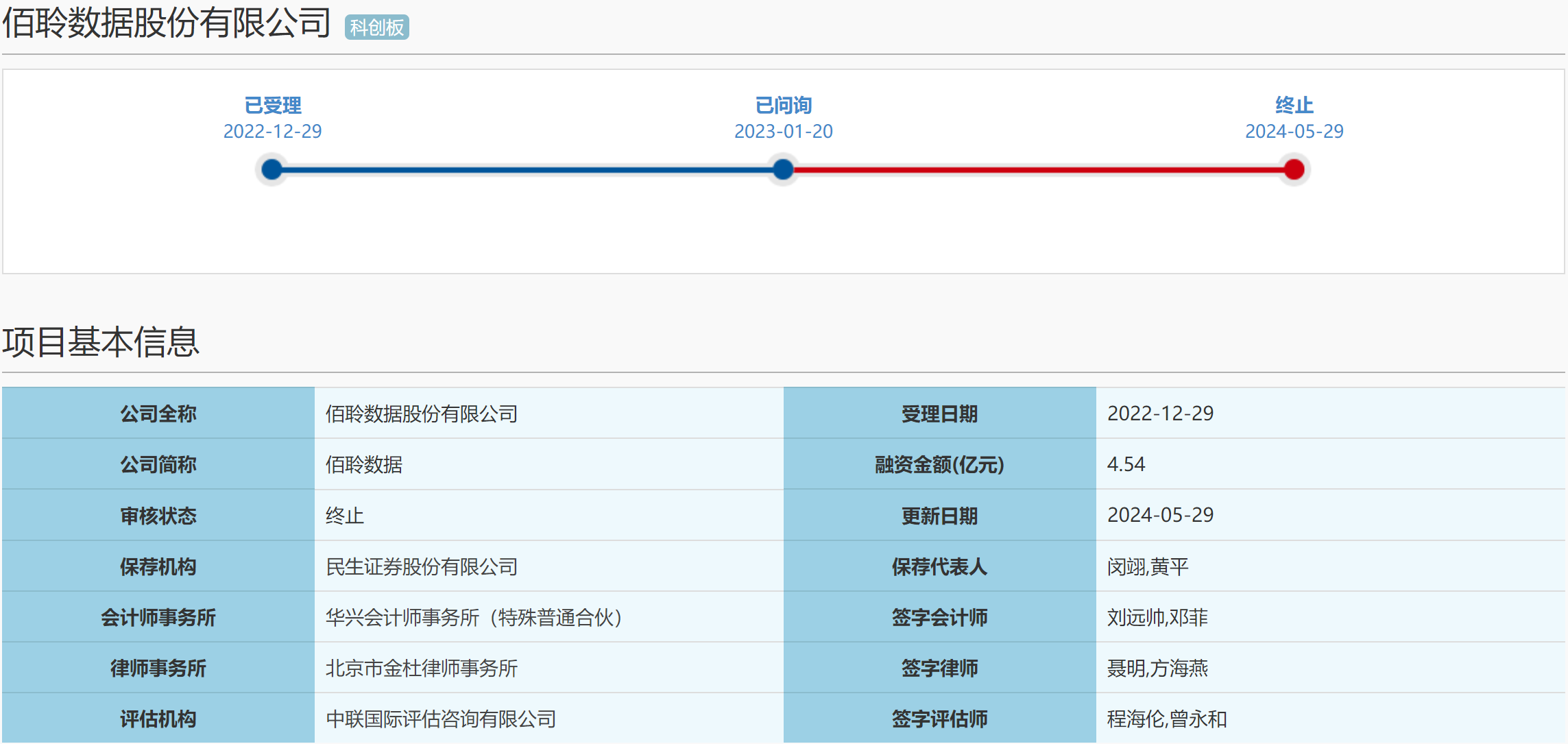
Task: Click the 律师事务所 header cell
Action: pos(158,668)
